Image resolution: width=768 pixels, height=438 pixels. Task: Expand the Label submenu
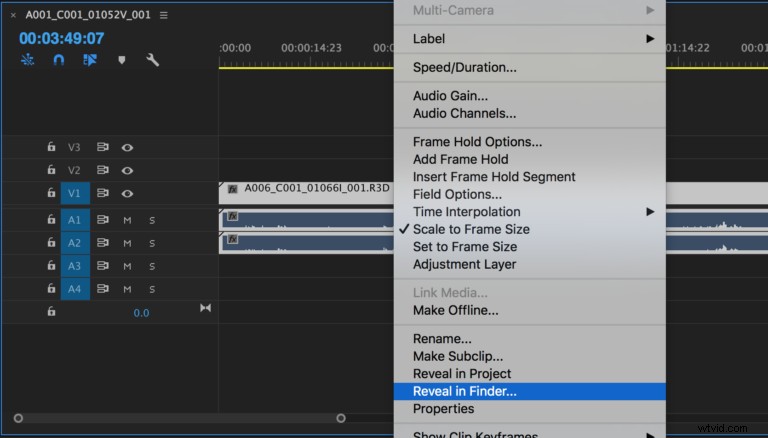point(529,39)
